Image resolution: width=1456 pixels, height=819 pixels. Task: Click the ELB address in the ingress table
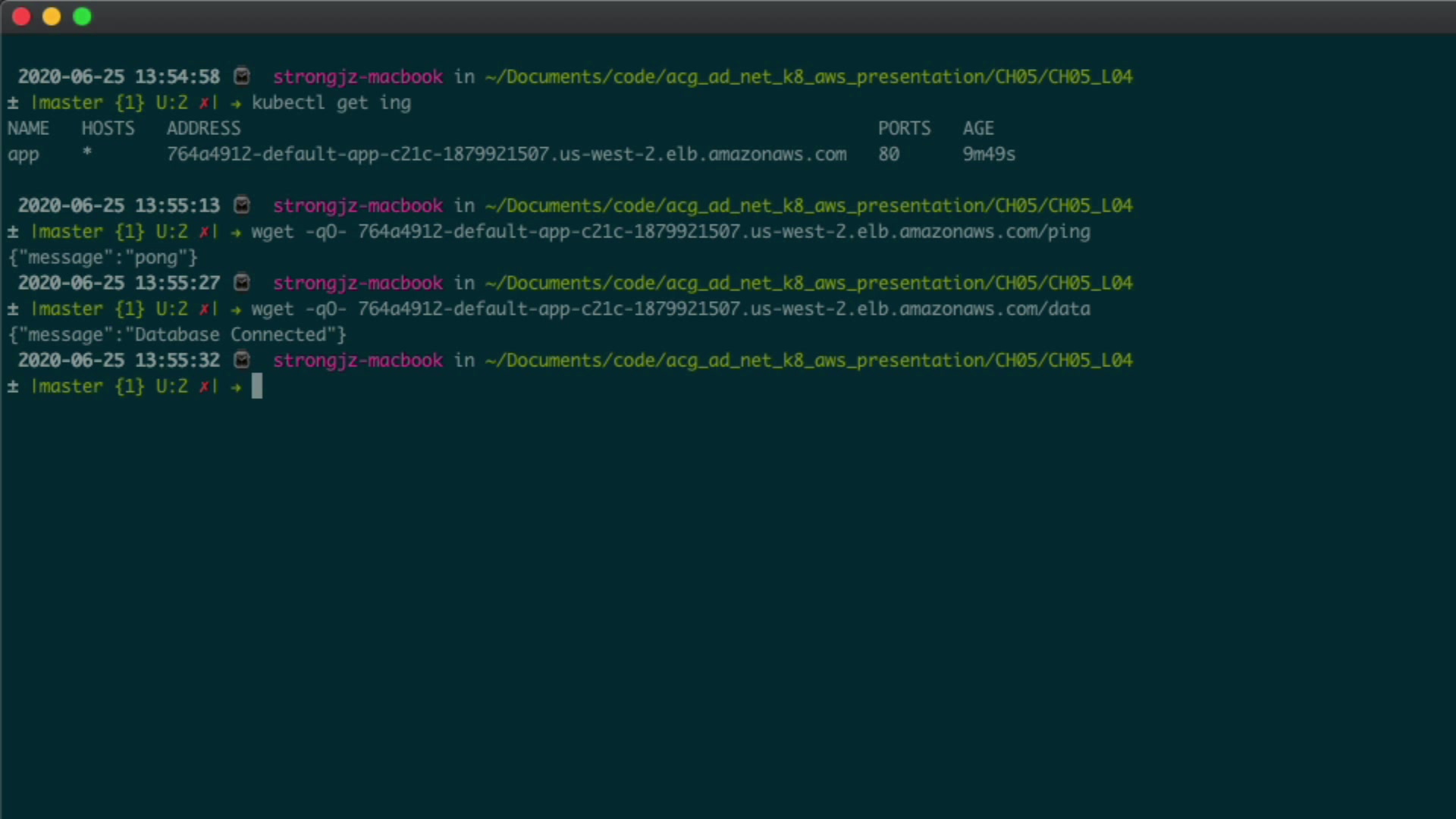click(506, 155)
